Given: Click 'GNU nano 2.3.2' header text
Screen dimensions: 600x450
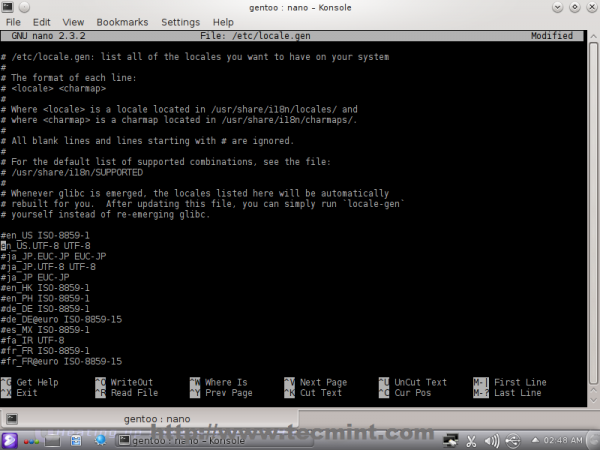Looking at the screenshot, I should (48, 36).
